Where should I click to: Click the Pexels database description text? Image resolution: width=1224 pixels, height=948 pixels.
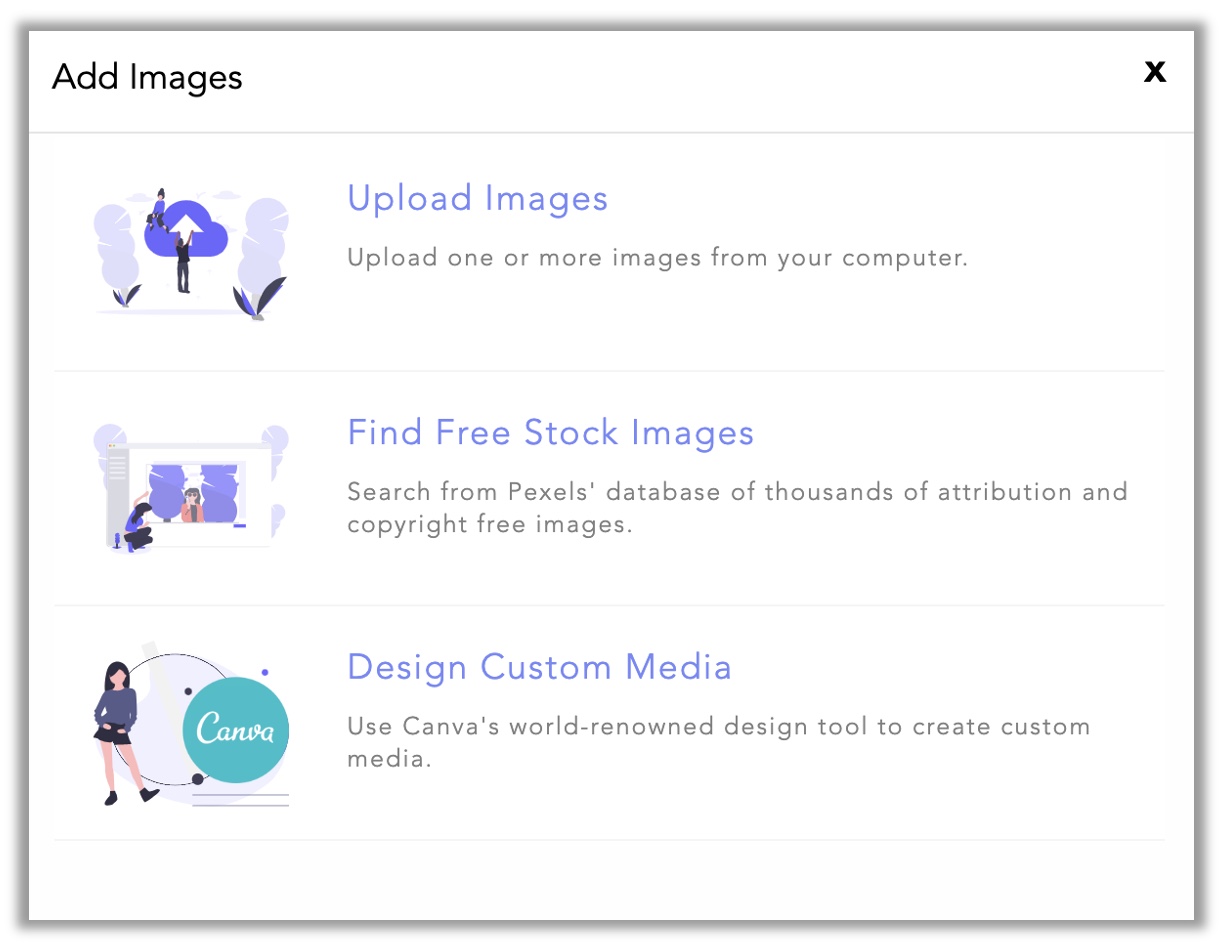click(x=737, y=508)
